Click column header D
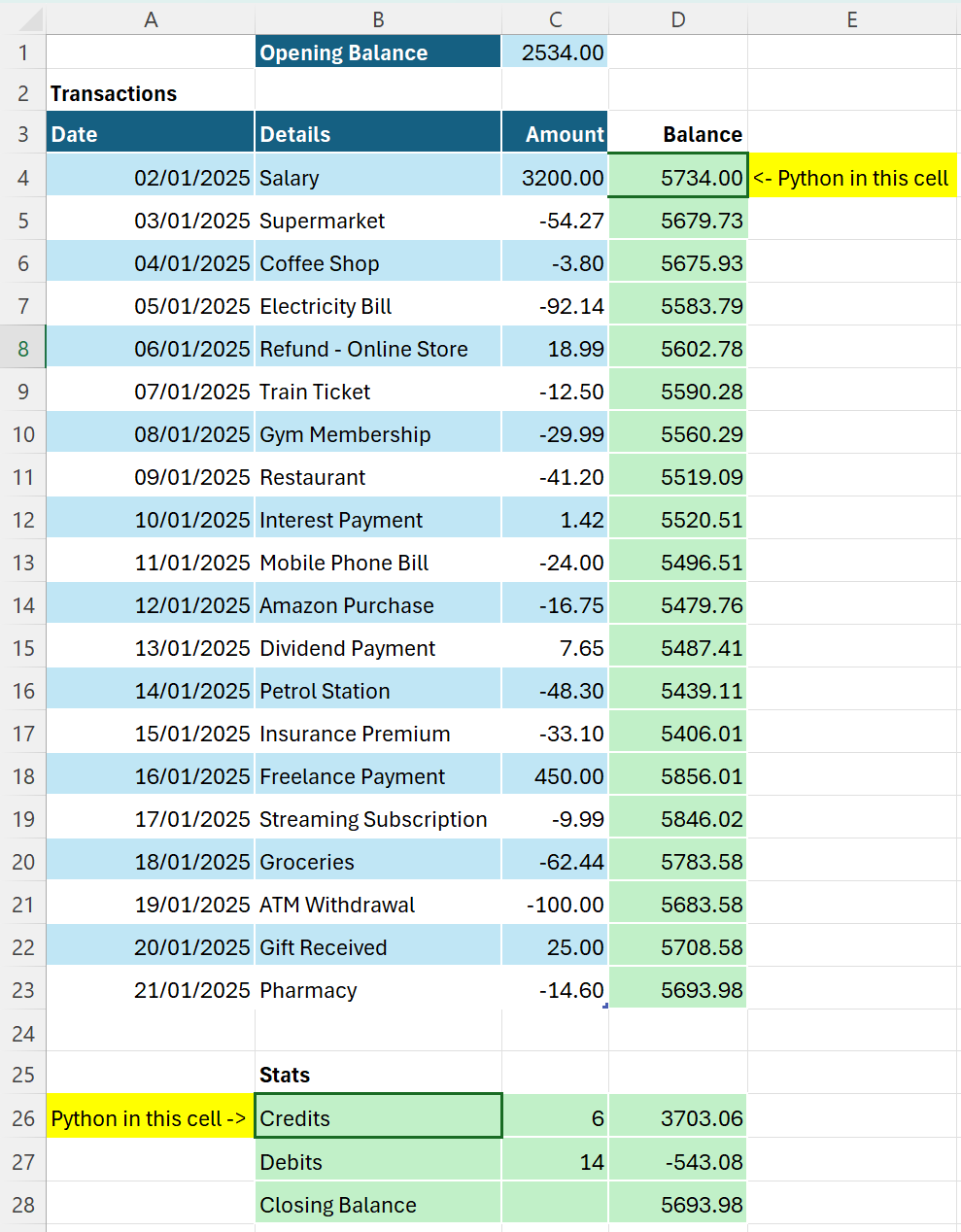 click(x=677, y=19)
